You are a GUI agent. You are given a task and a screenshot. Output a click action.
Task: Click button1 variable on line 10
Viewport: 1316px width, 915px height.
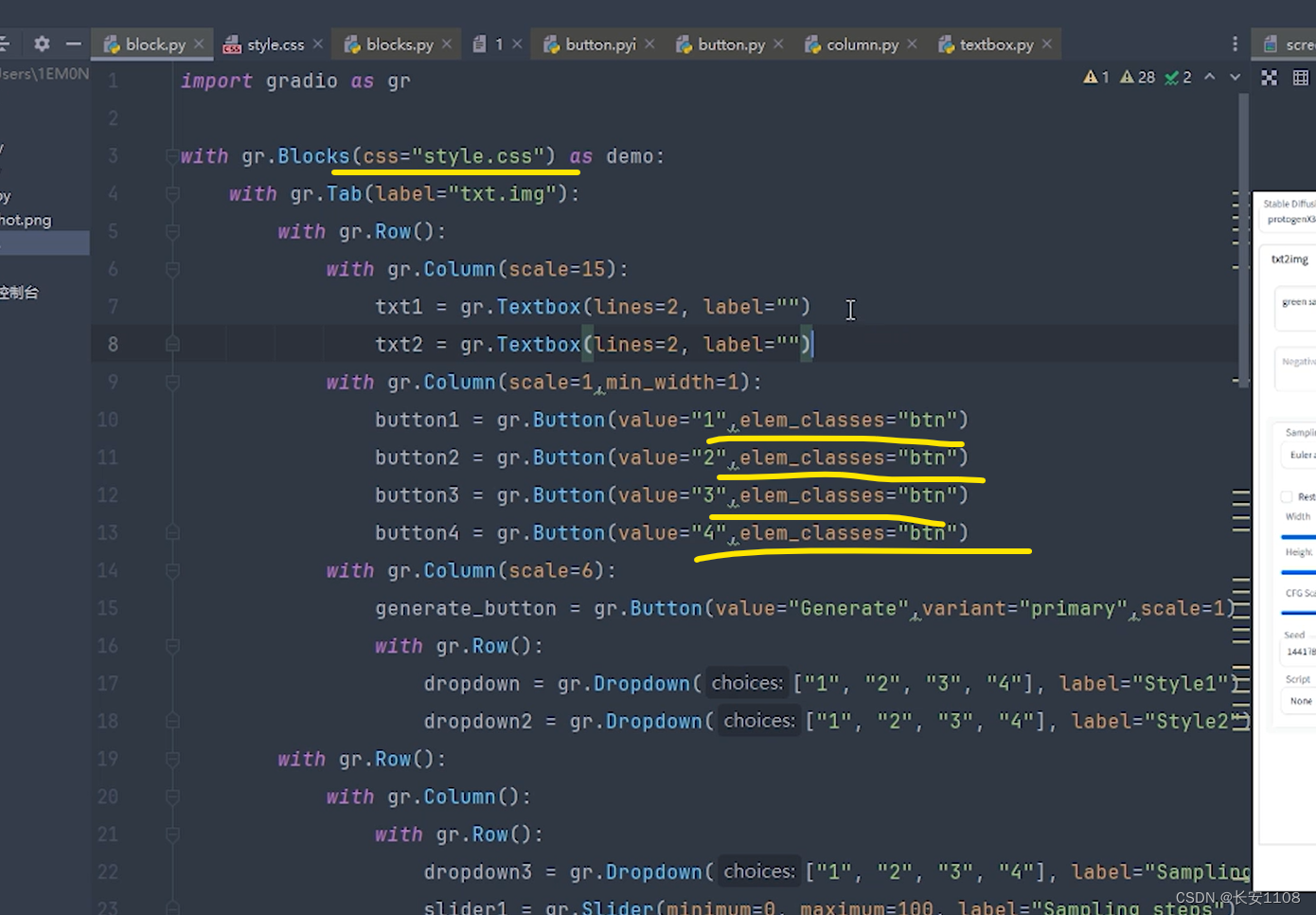[x=417, y=420]
